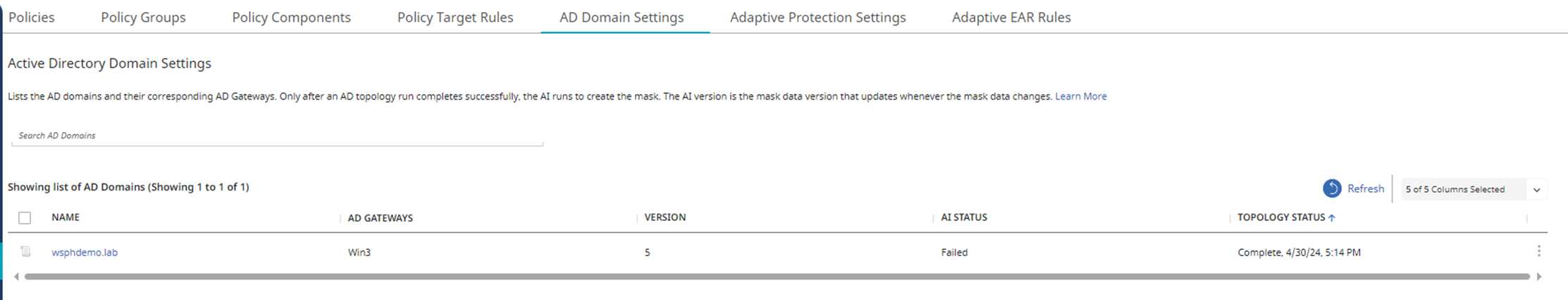Click the horizontal scrollbar left arrow
The height and width of the screenshot is (300, 1568).
16,277
